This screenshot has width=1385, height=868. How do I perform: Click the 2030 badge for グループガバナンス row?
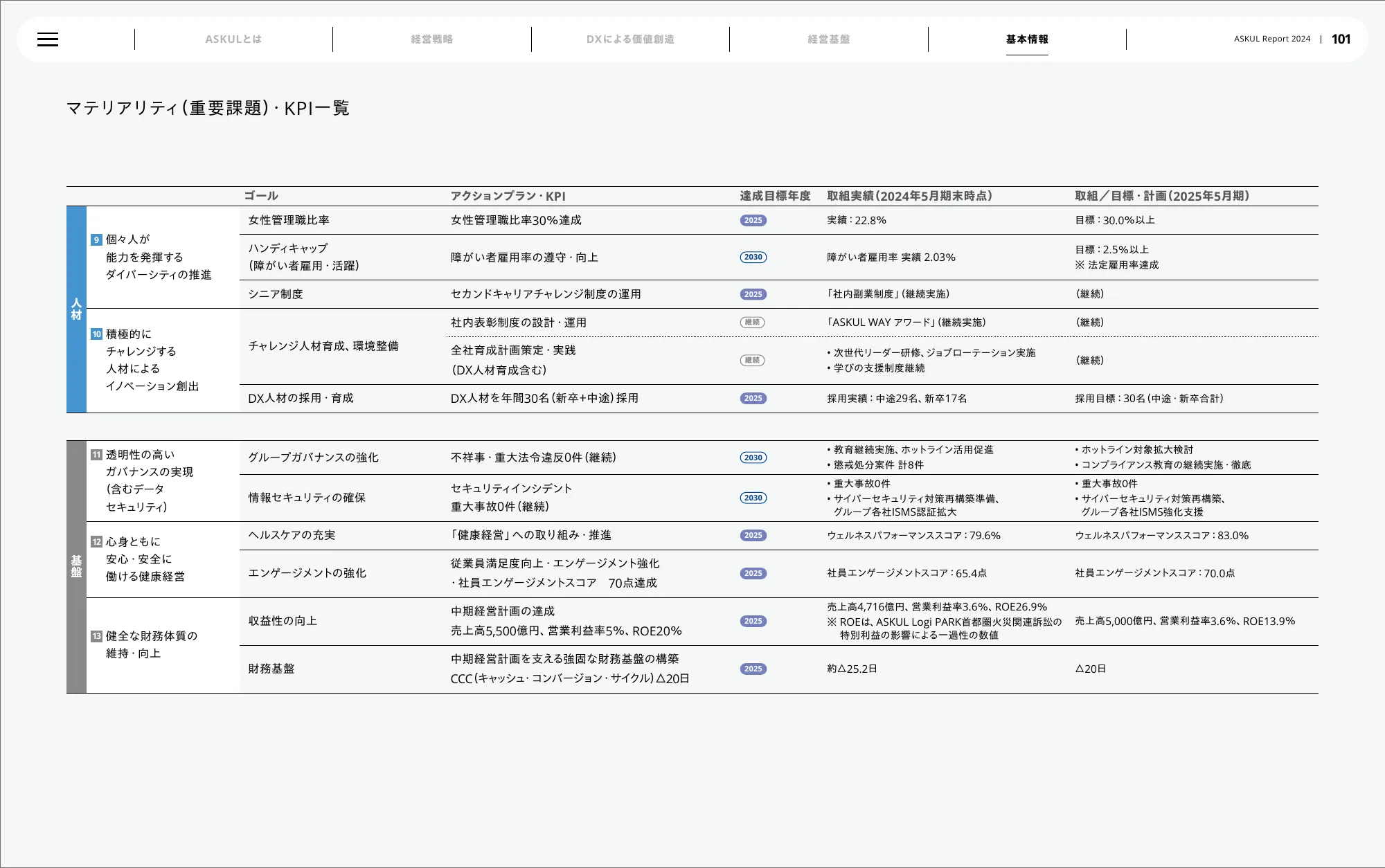click(x=753, y=458)
